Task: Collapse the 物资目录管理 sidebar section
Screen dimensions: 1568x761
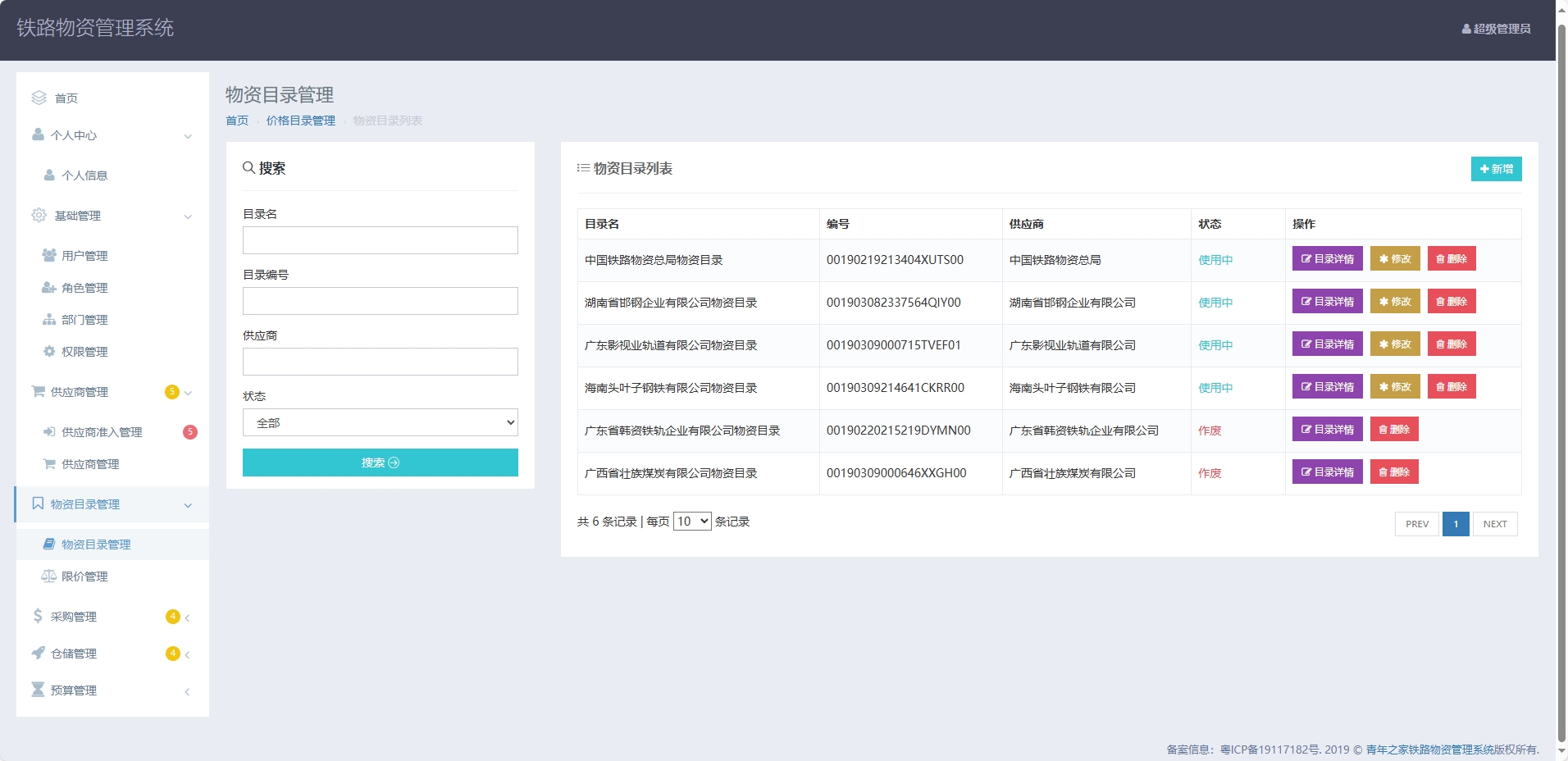Action: coord(111,504)
